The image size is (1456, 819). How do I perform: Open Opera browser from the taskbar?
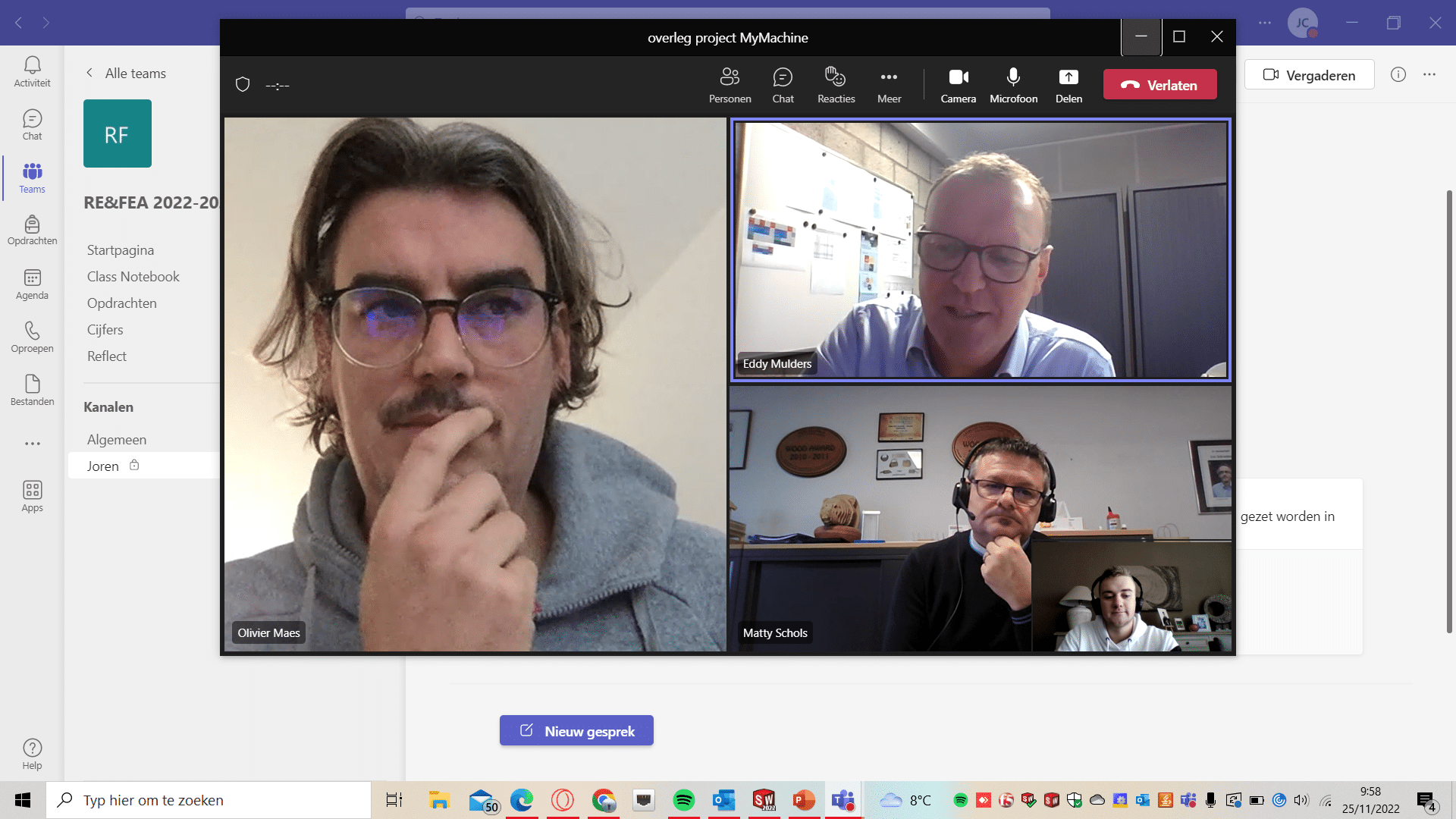(x=562, y=800)
